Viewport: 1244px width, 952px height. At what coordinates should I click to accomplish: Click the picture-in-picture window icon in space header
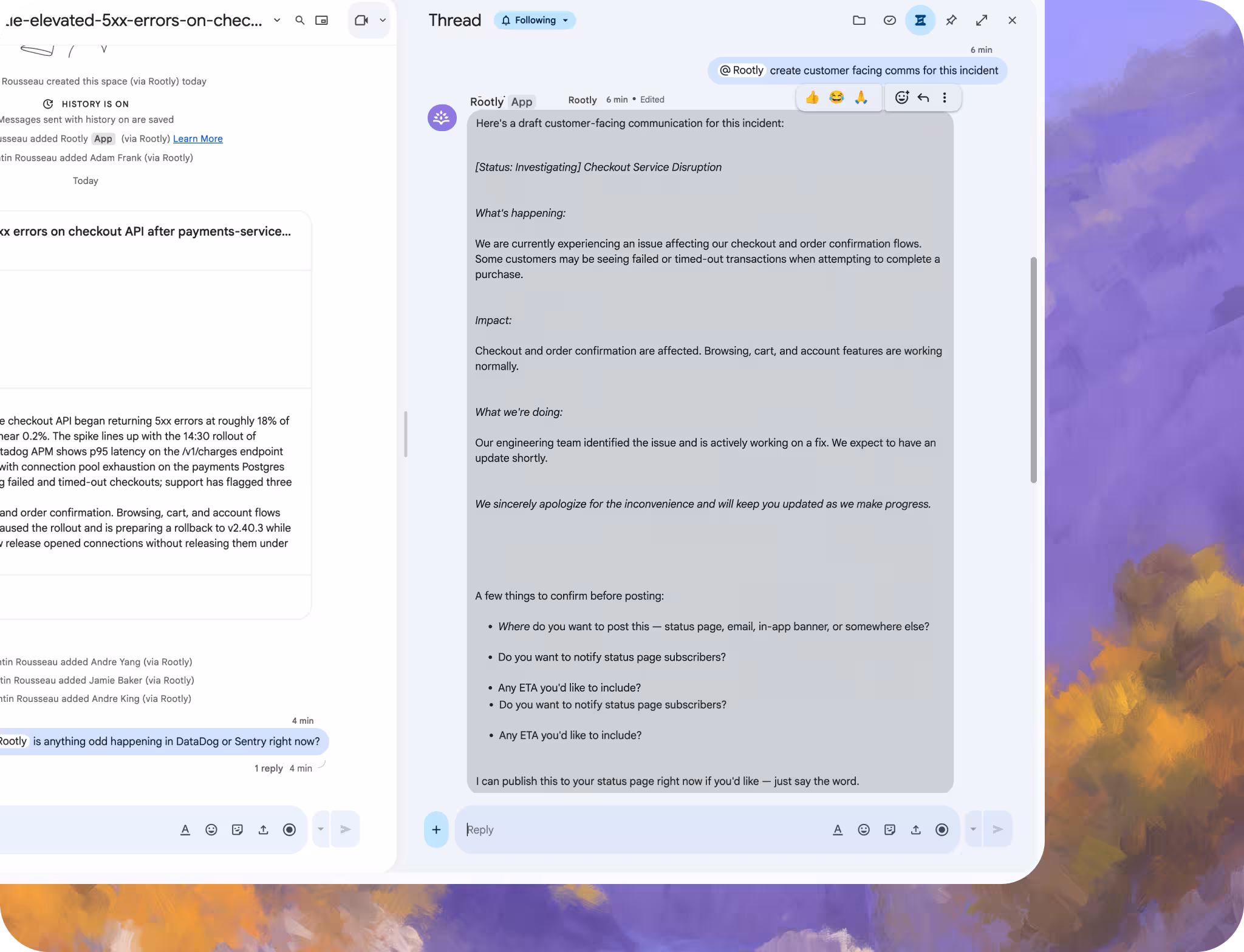[321, 20]
